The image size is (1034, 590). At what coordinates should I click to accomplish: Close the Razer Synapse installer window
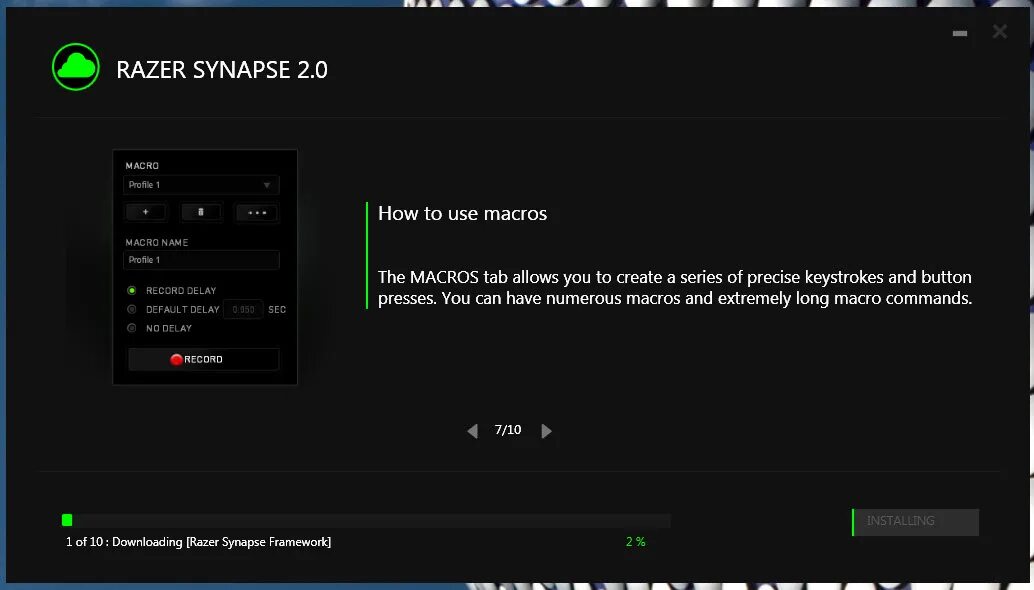pos(1000,31)
